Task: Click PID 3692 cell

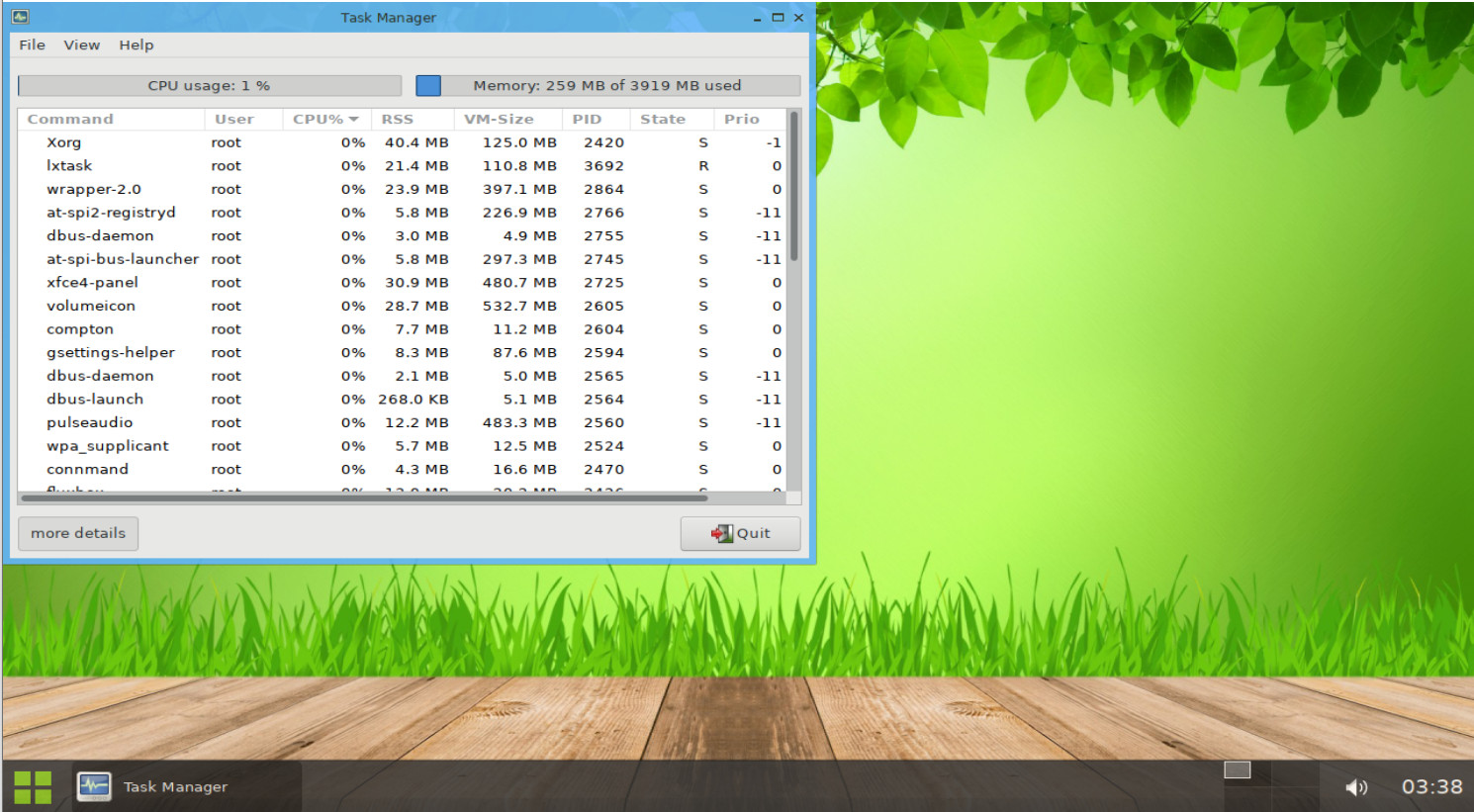Action: pyautogui.click(x=603, y=166)
